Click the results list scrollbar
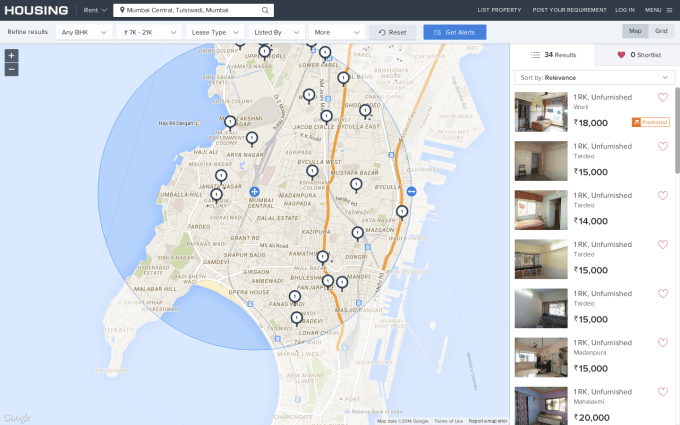 click(677, 130)
